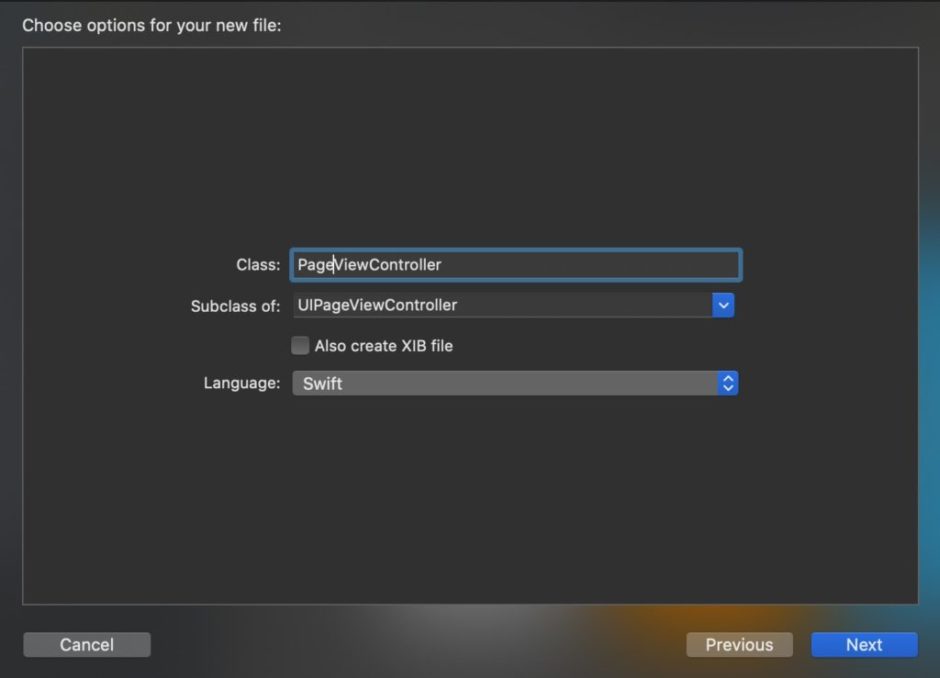940x678 pixels.
Task: Click the blue chevron beside UIPageViewController
Action: click(723, 305)
